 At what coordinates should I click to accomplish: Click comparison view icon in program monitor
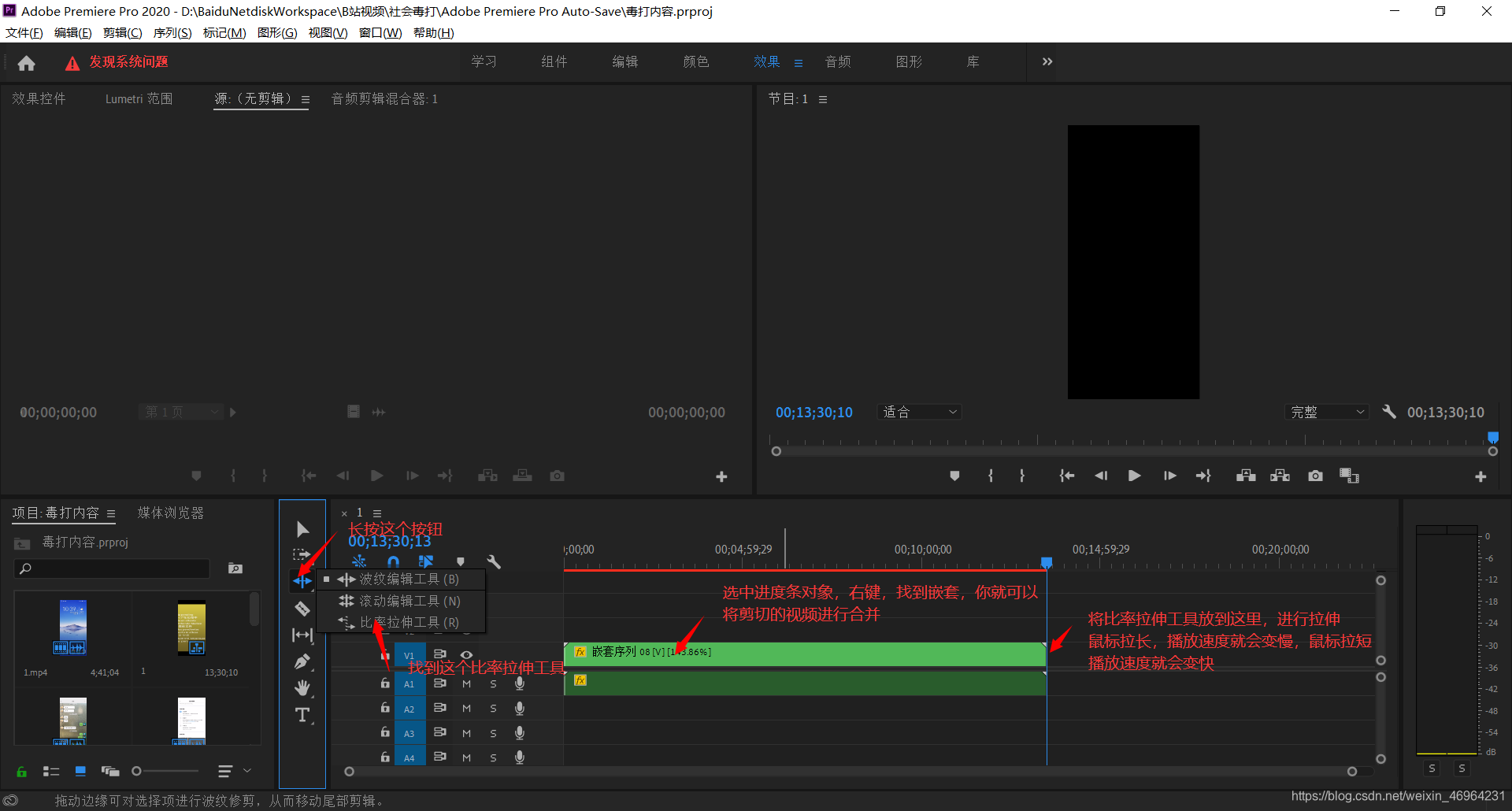(x=1350, y=476)
